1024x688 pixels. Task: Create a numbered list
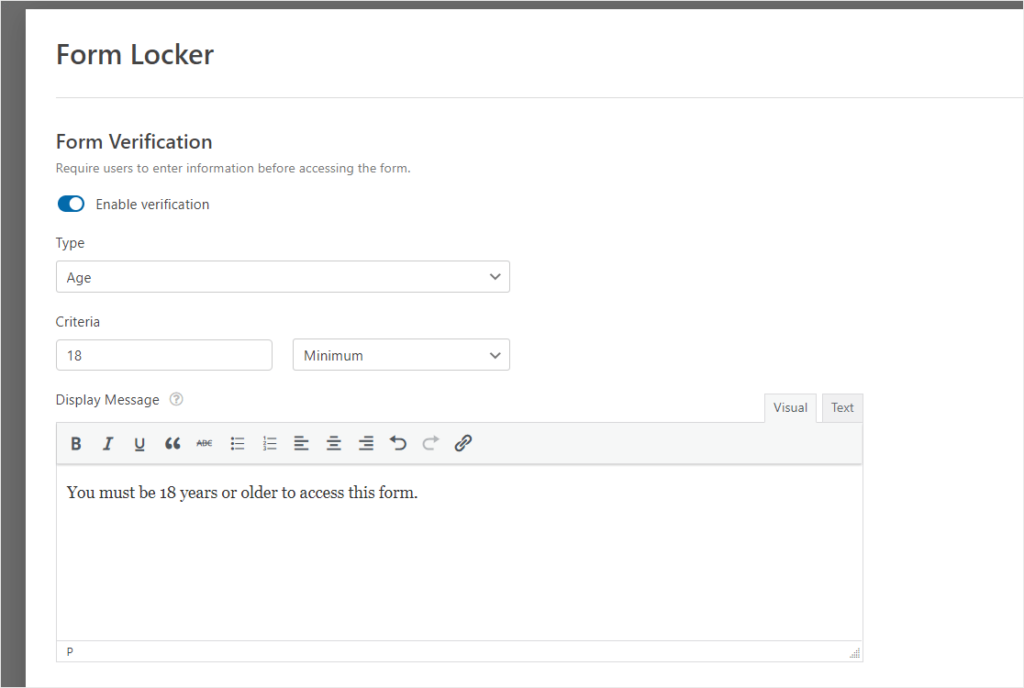pyautogui.click(x=269, y=443)
